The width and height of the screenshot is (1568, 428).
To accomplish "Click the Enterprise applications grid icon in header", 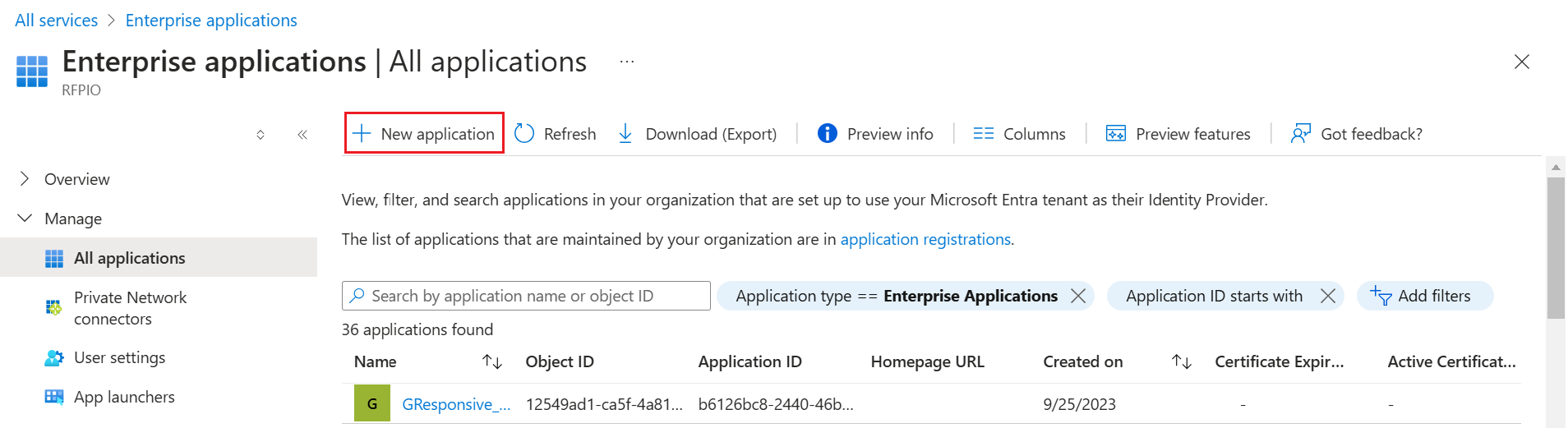I will [32, 71].
